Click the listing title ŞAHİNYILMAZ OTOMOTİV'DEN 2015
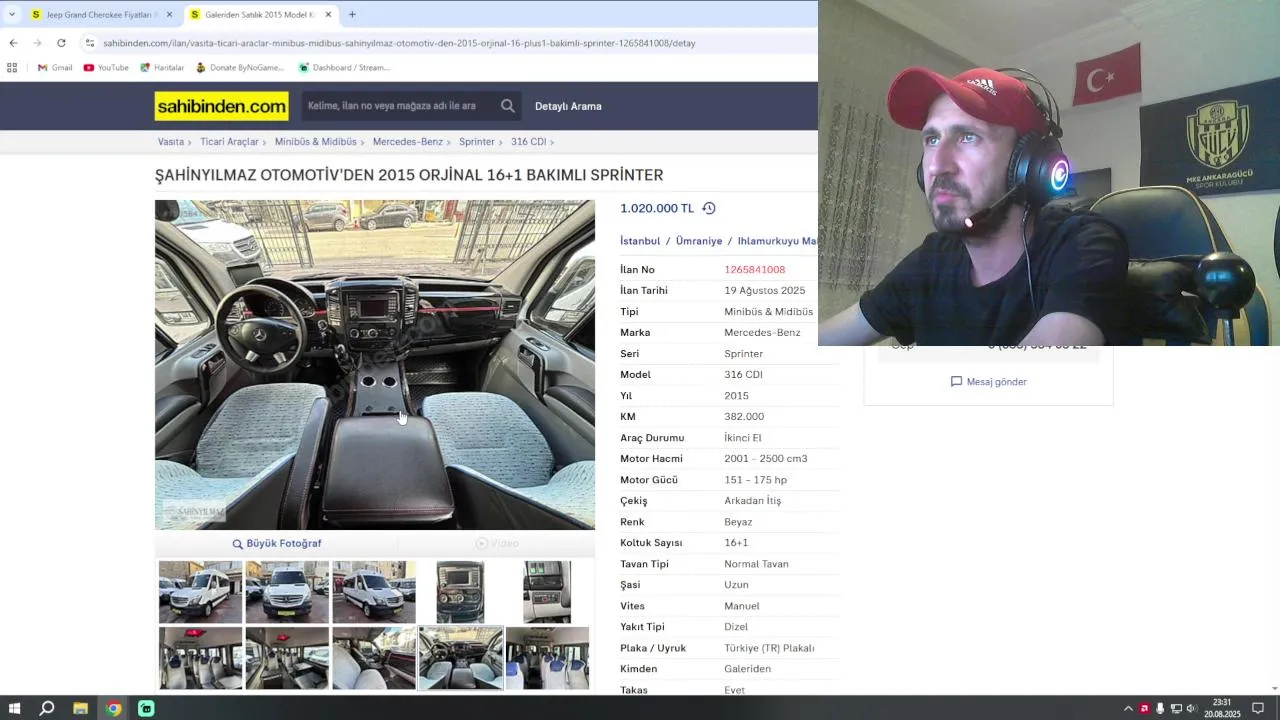The image size is (1280, 720). (409, 175)
